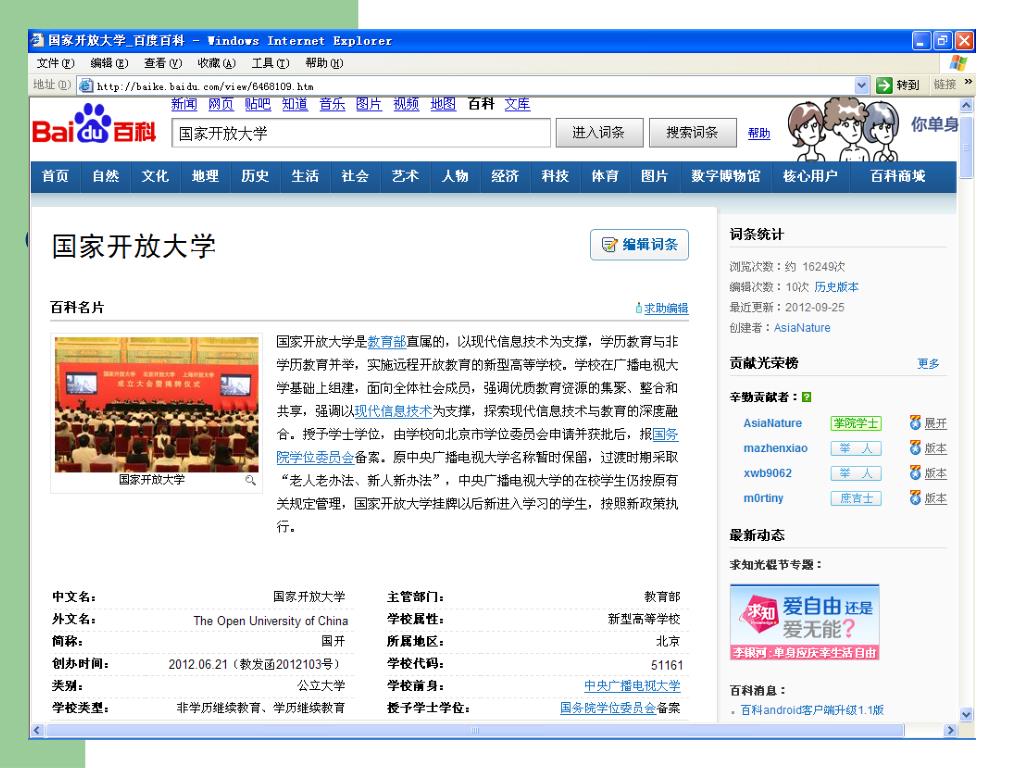Select the 文化 navigation tab

tap(155, 176)
